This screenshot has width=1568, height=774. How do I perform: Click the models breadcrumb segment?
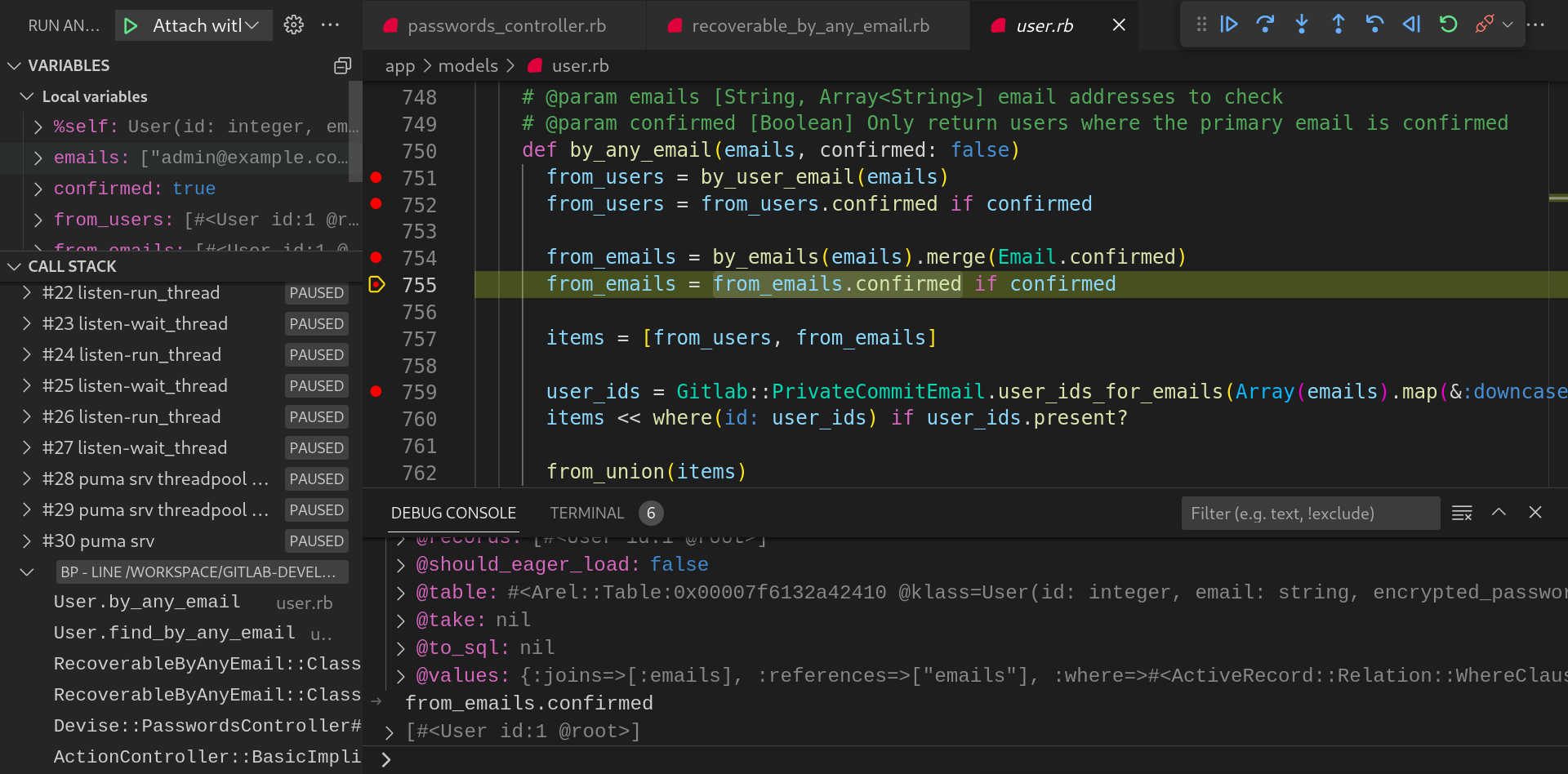coord(468,65)
